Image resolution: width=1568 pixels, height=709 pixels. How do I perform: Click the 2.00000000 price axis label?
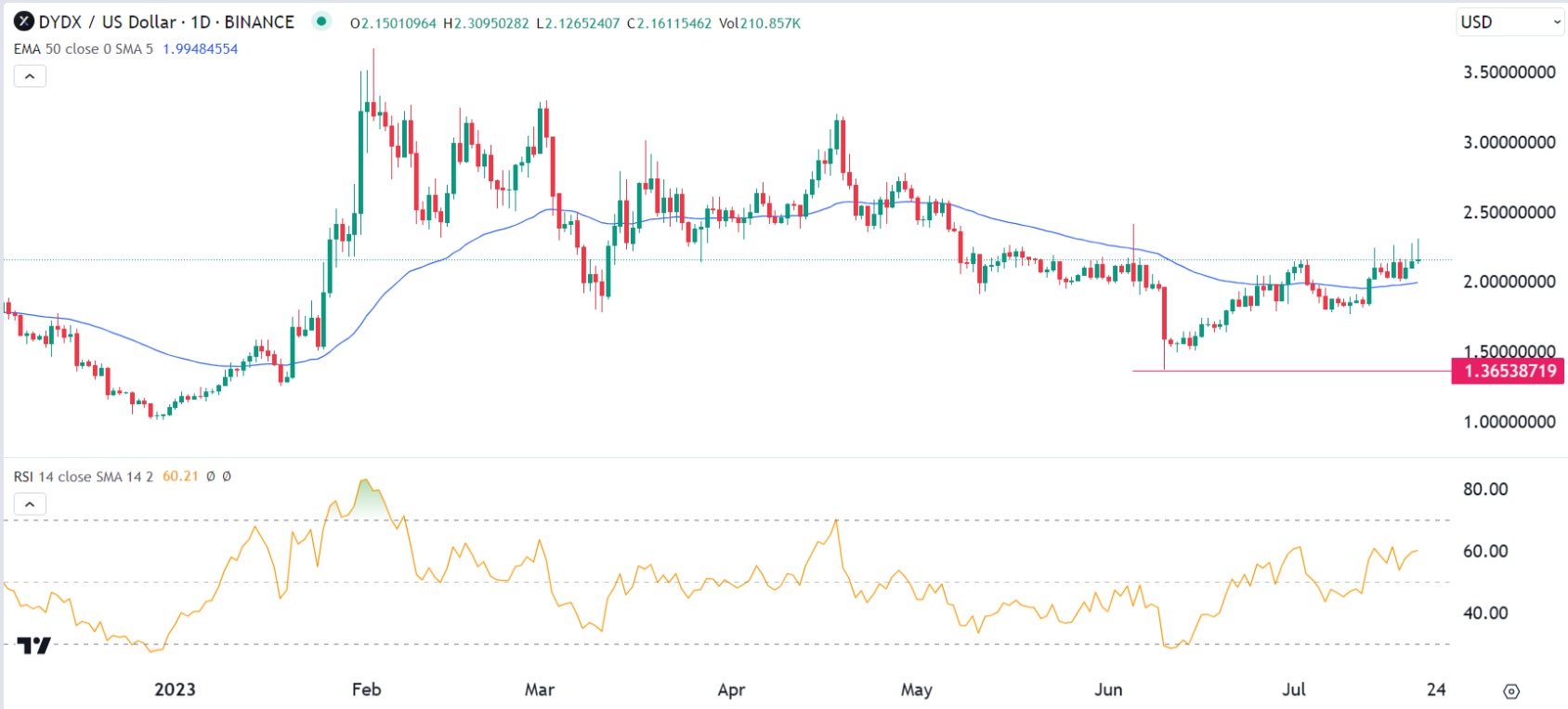1509,282
